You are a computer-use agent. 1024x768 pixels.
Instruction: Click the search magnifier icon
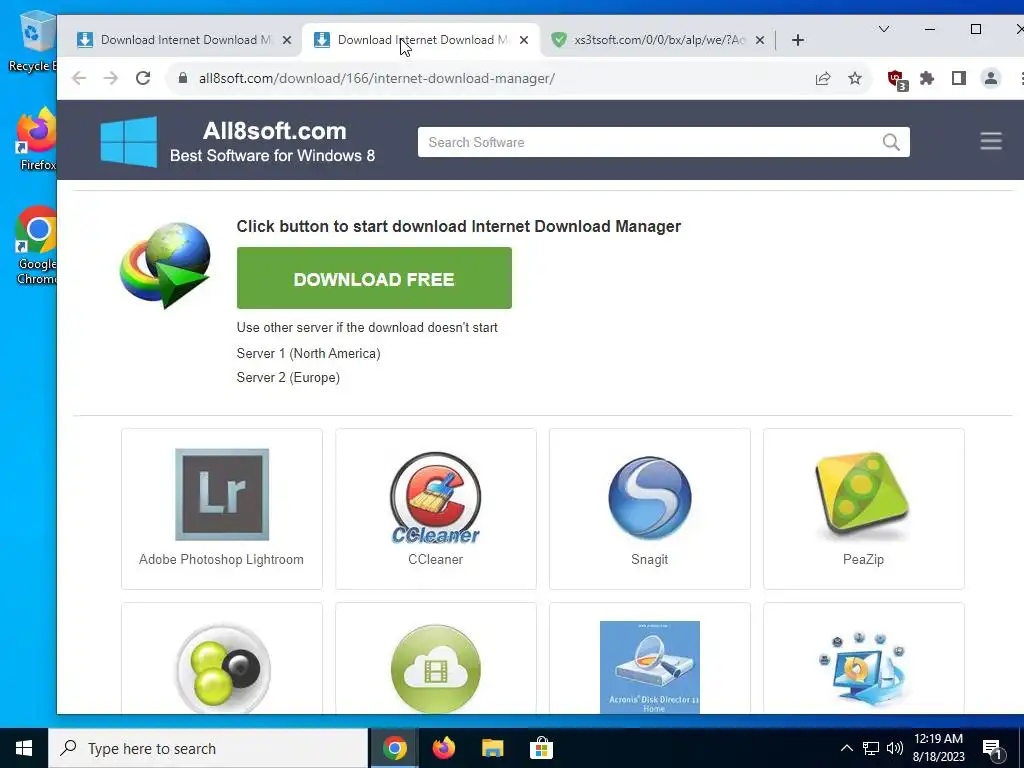coord(891,142)
